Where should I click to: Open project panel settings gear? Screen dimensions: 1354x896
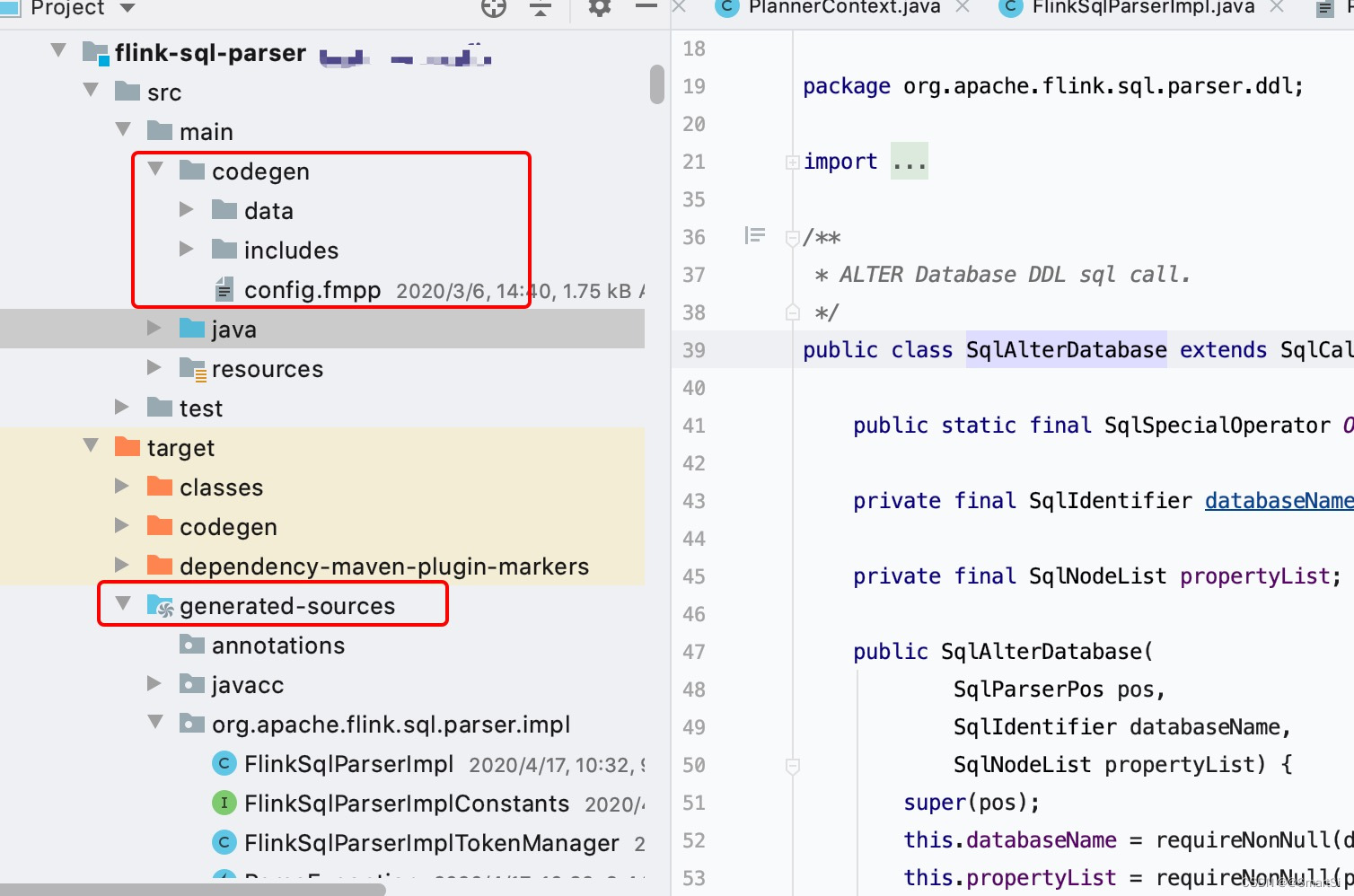(599, 8)
